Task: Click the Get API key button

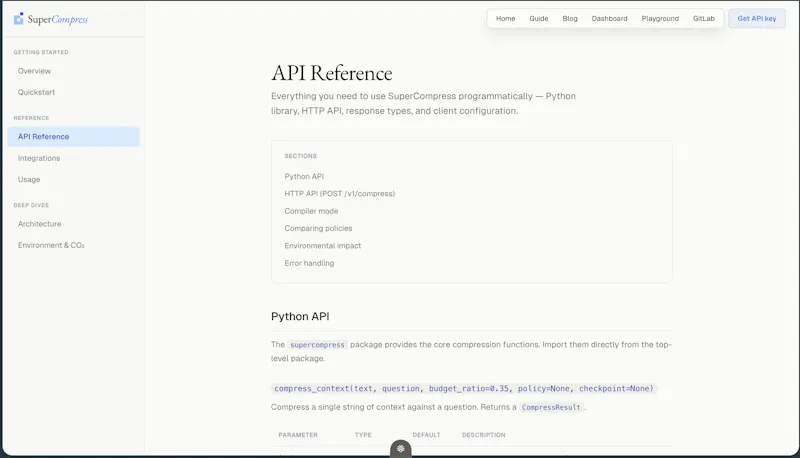Action: coord(757,18)
